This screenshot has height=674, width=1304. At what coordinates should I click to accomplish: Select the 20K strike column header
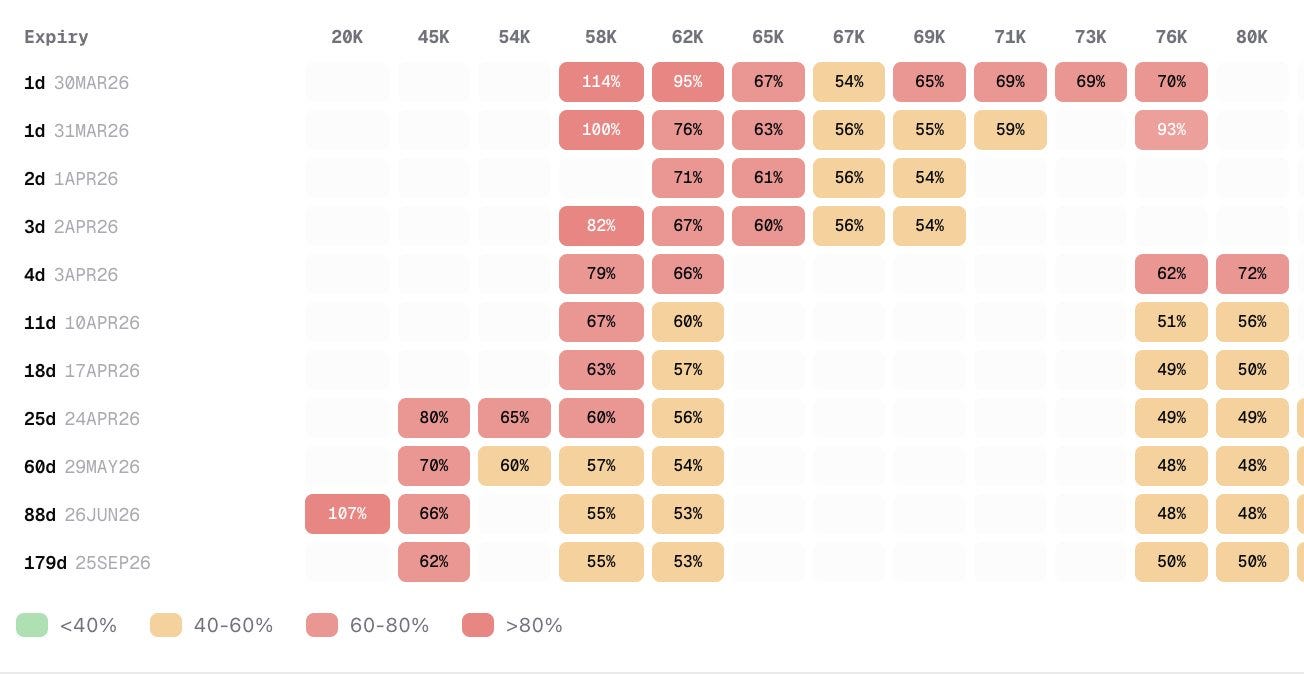347,37
